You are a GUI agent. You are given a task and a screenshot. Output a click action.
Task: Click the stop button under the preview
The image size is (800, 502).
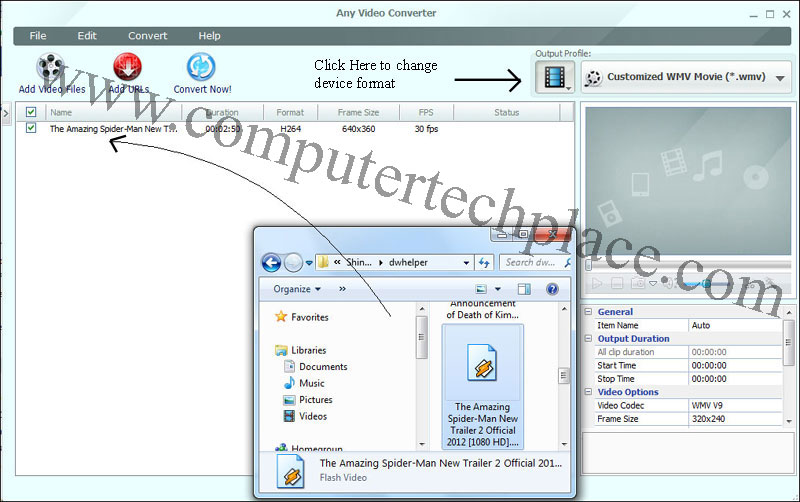pyautogui.click(x=617, y=283)
